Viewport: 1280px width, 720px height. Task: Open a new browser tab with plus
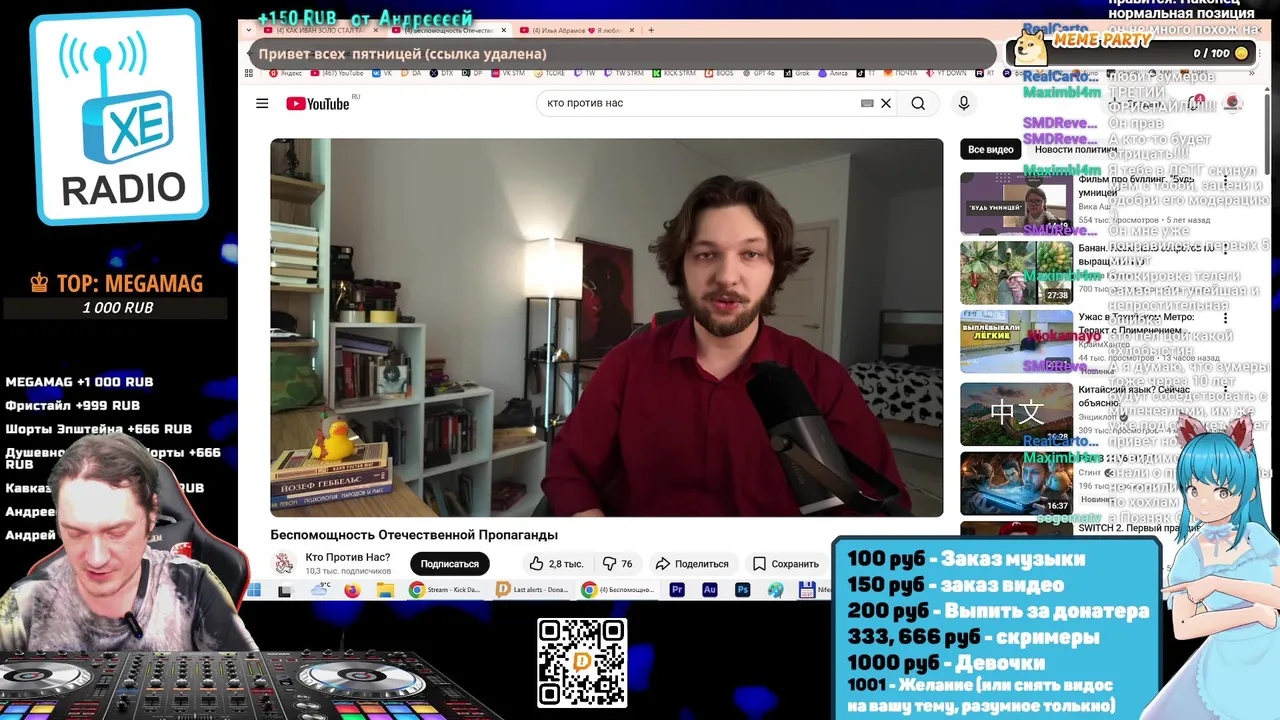click(651, 31)
